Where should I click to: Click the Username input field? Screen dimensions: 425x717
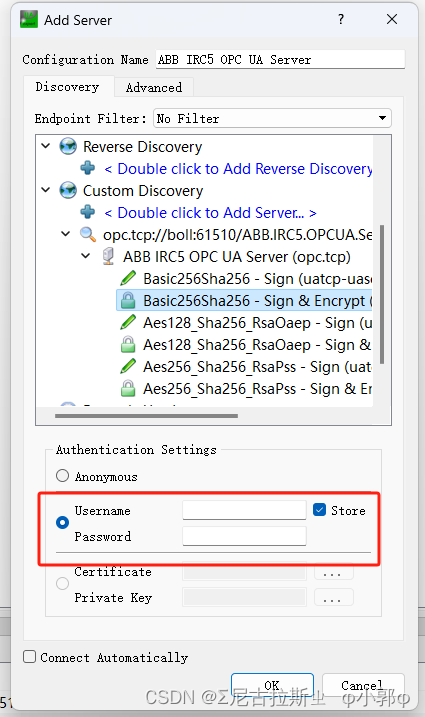tap(244, 510)
